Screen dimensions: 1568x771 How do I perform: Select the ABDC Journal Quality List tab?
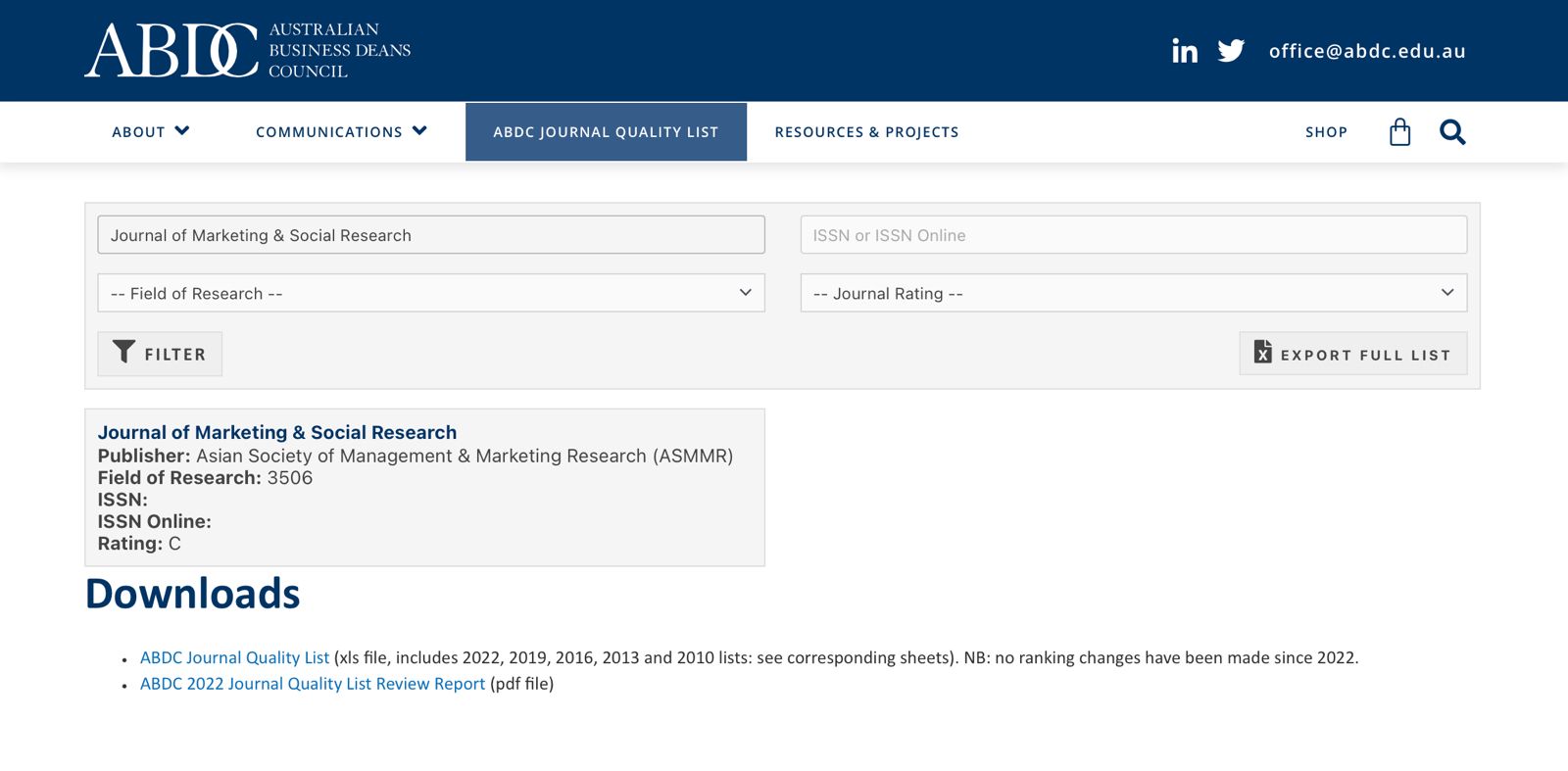tap(606, 132)
